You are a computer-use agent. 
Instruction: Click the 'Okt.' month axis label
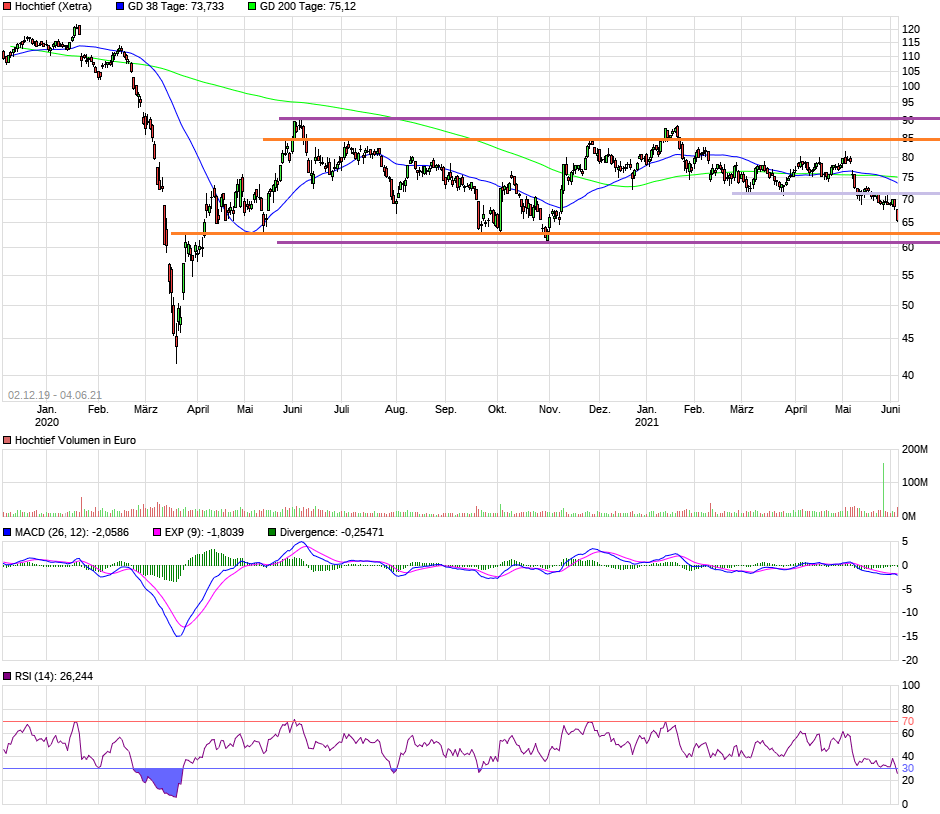pos(498,409)
